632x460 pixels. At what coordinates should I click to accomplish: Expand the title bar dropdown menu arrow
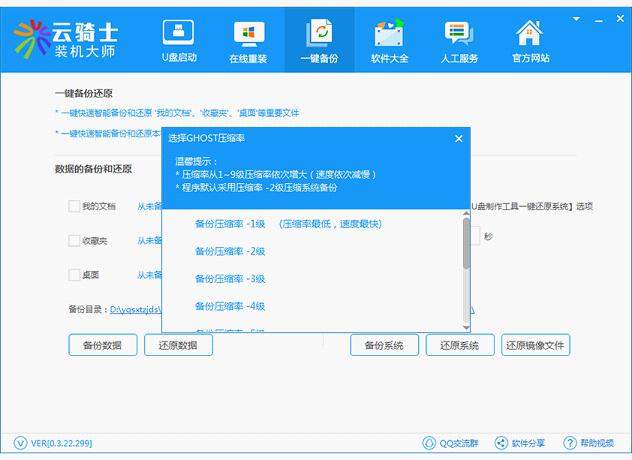pyautogui.click(x=575, y=18)
